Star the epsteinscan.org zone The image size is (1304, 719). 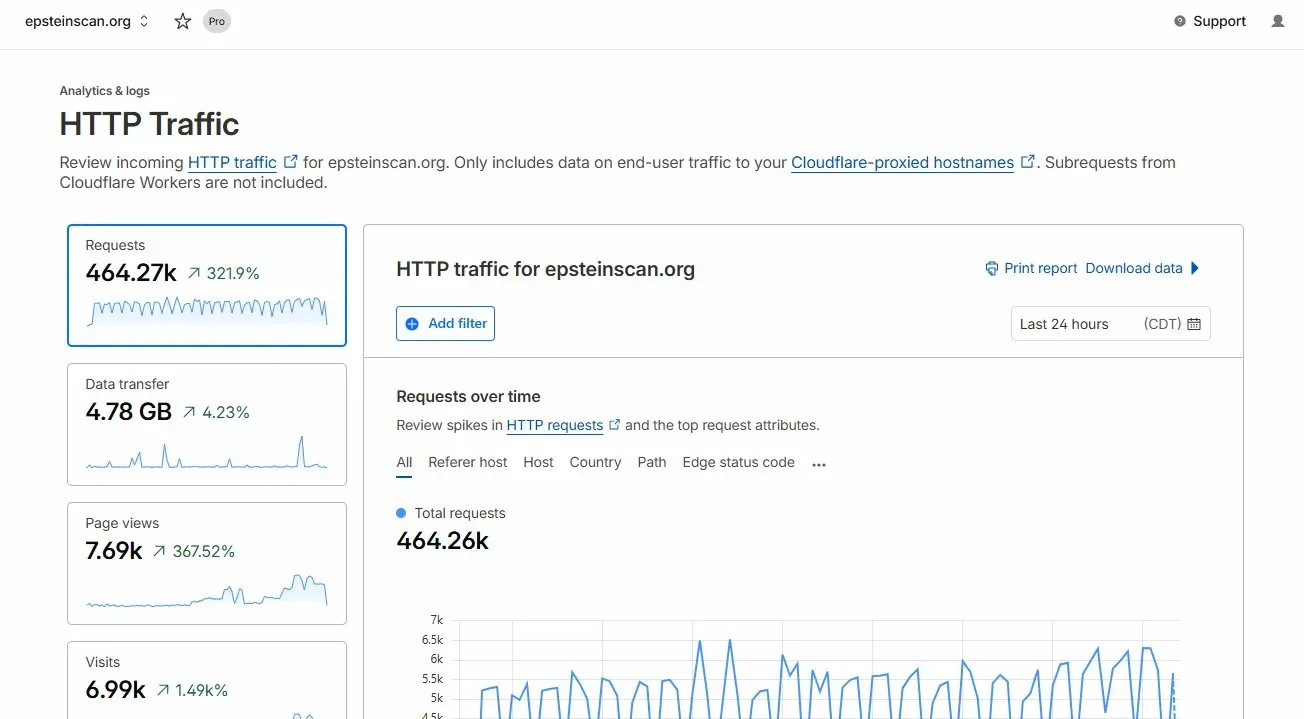(183, 21)
